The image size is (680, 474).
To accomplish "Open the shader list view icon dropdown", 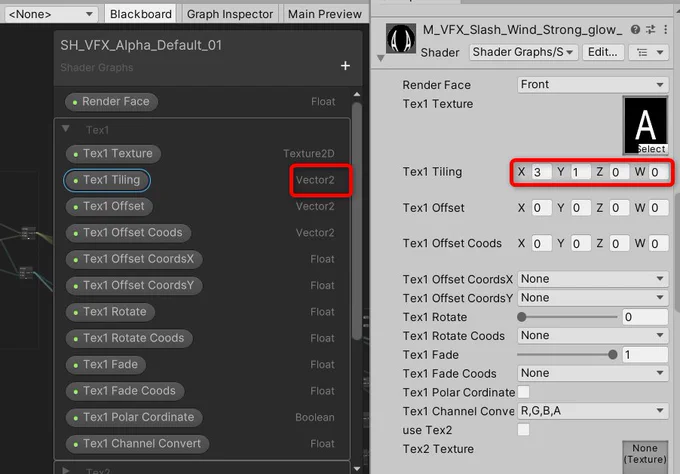I will pyautogui.click(x=649, y=52).
